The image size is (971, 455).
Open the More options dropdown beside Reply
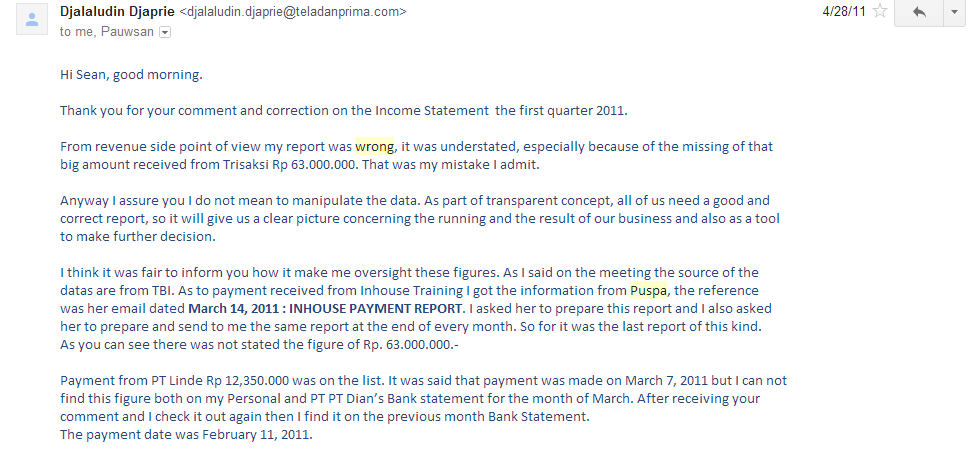pyautogui.click(x=954, y=12)
